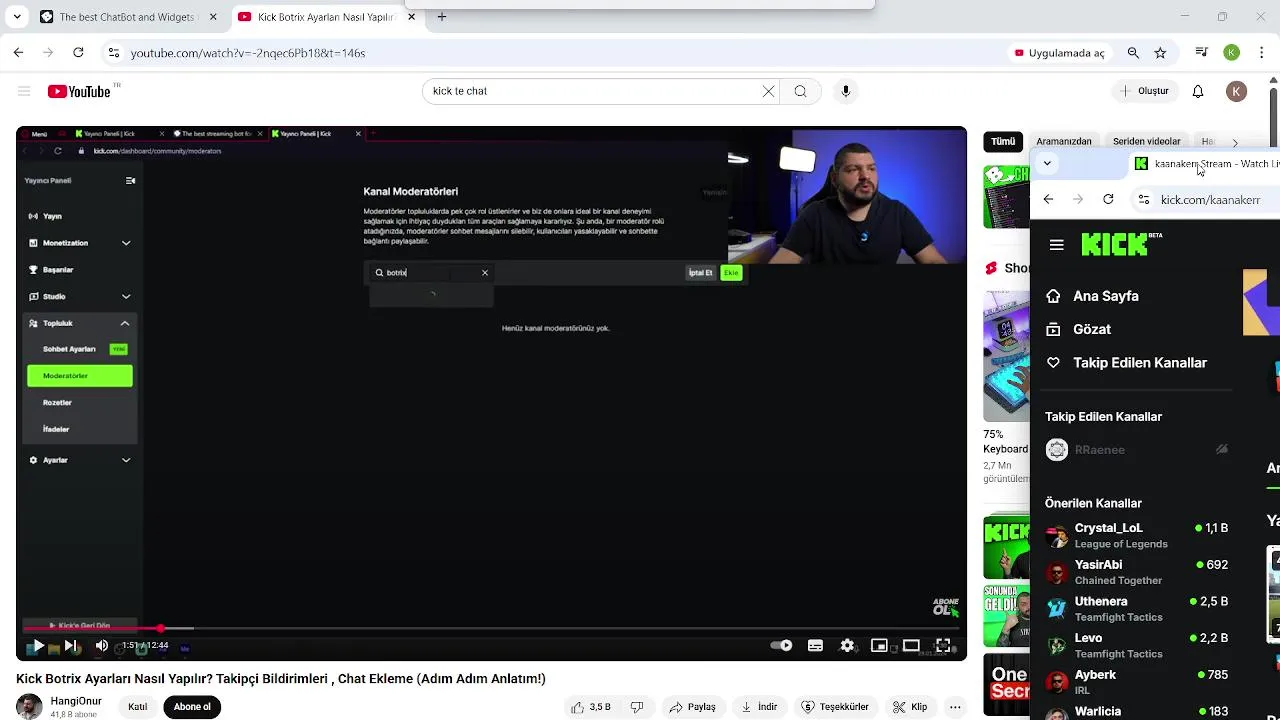Go back in the Kick browser window
This screenshot has height=720, width=1280.
tap(1048, 200)
